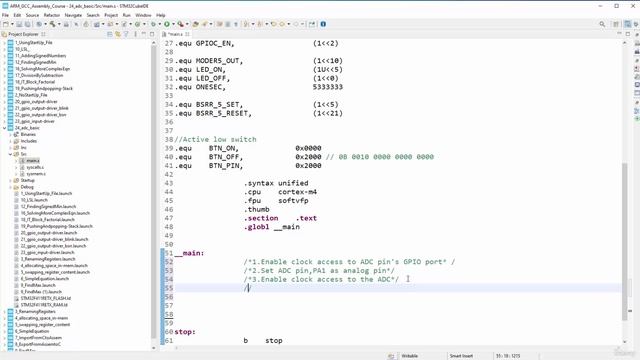Click the green Run button icon
Screen dimensions: 640x360
(167, 24)
